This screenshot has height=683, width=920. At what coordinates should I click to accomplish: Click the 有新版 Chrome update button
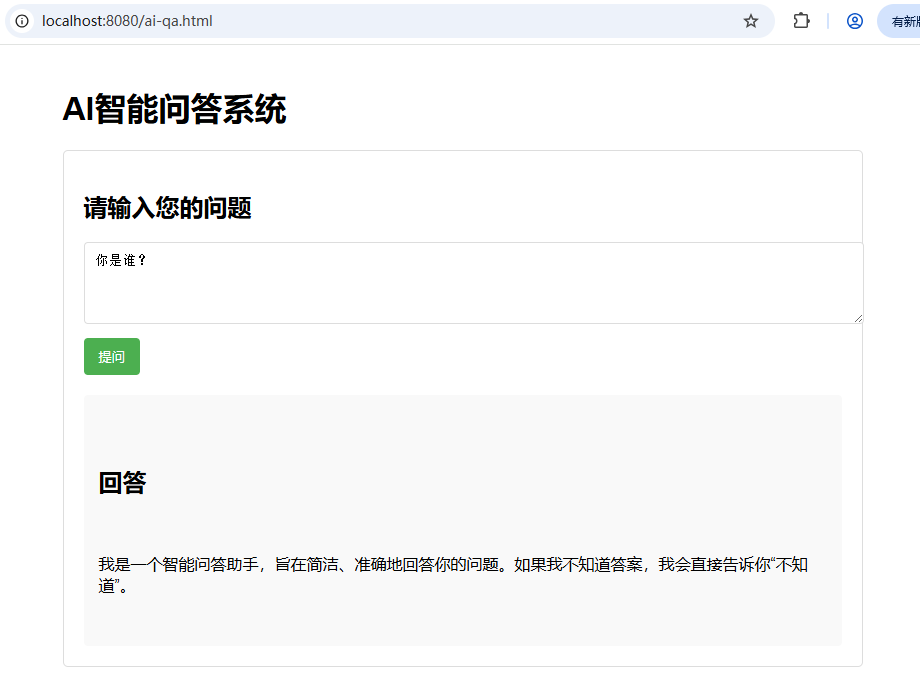tap(900, 21)
